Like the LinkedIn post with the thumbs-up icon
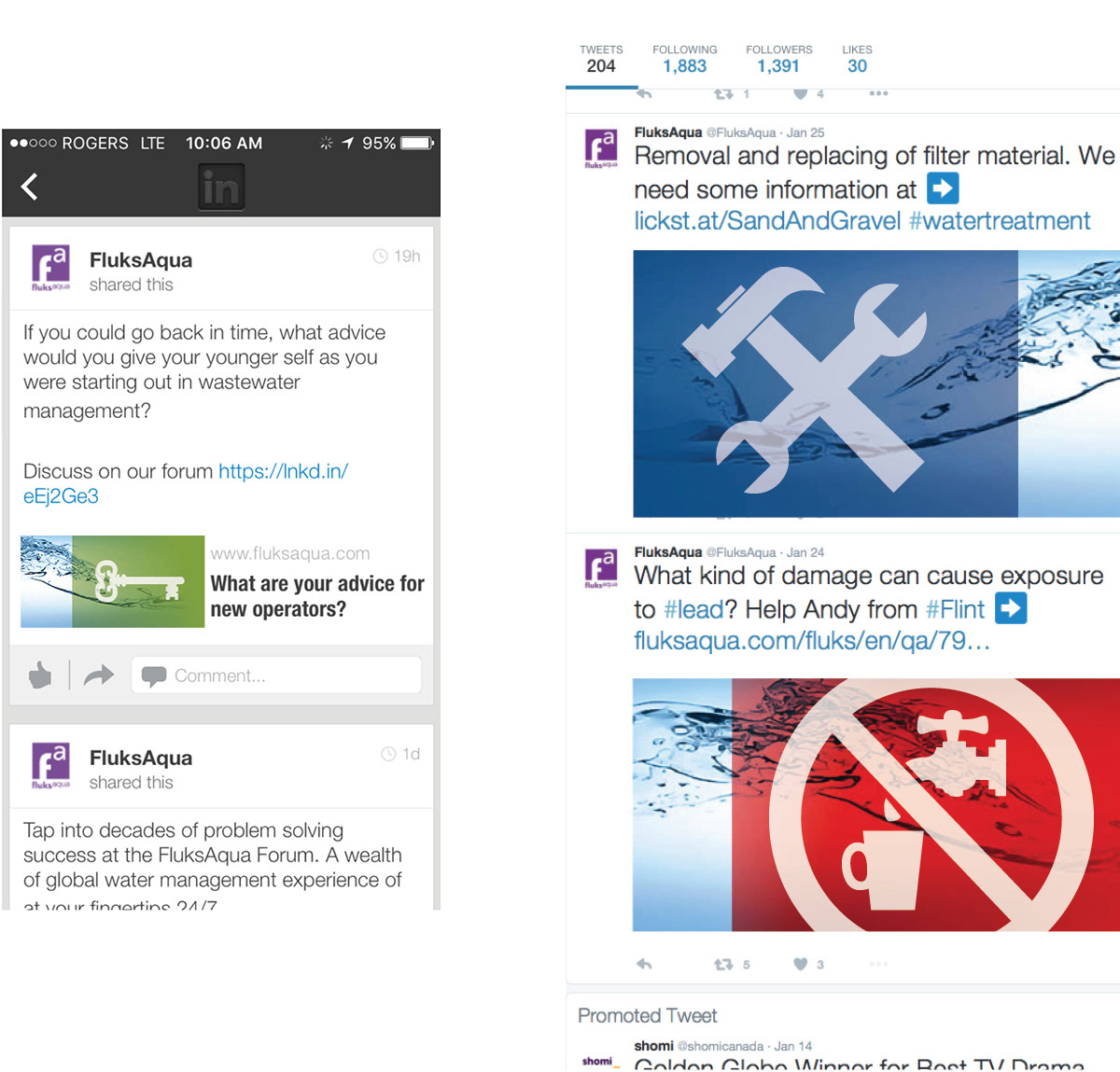 pos(40,675)
